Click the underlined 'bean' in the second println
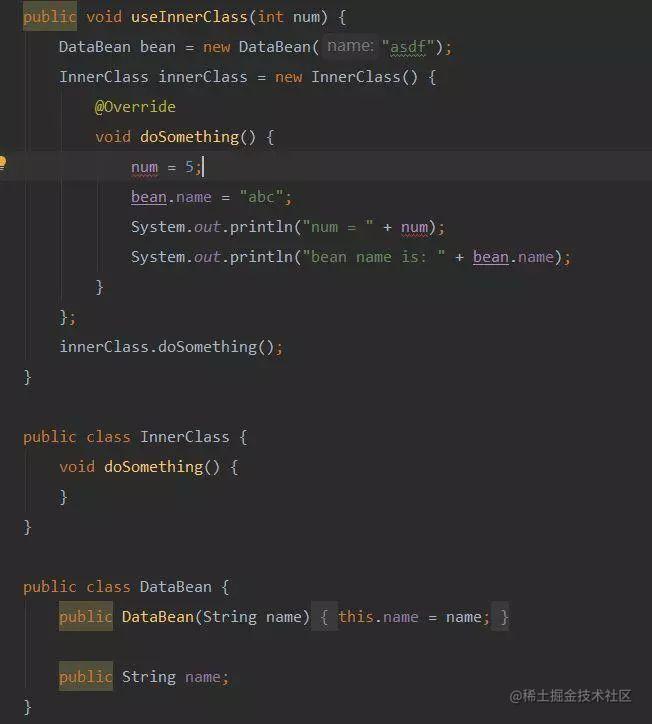652x724 pixels. coord(491,257)
